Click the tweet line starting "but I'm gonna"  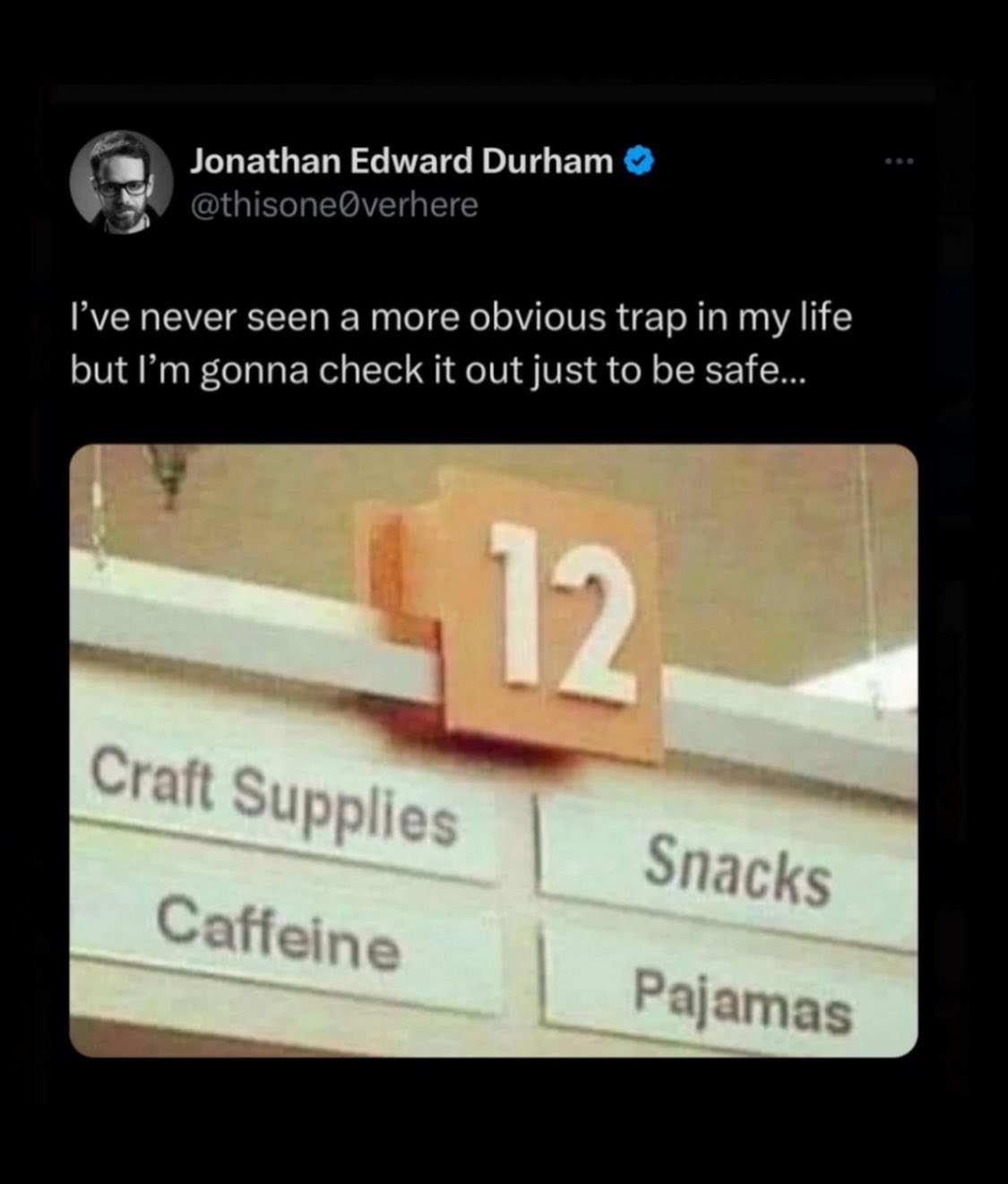pyautogui.click(x=438, y=371)
